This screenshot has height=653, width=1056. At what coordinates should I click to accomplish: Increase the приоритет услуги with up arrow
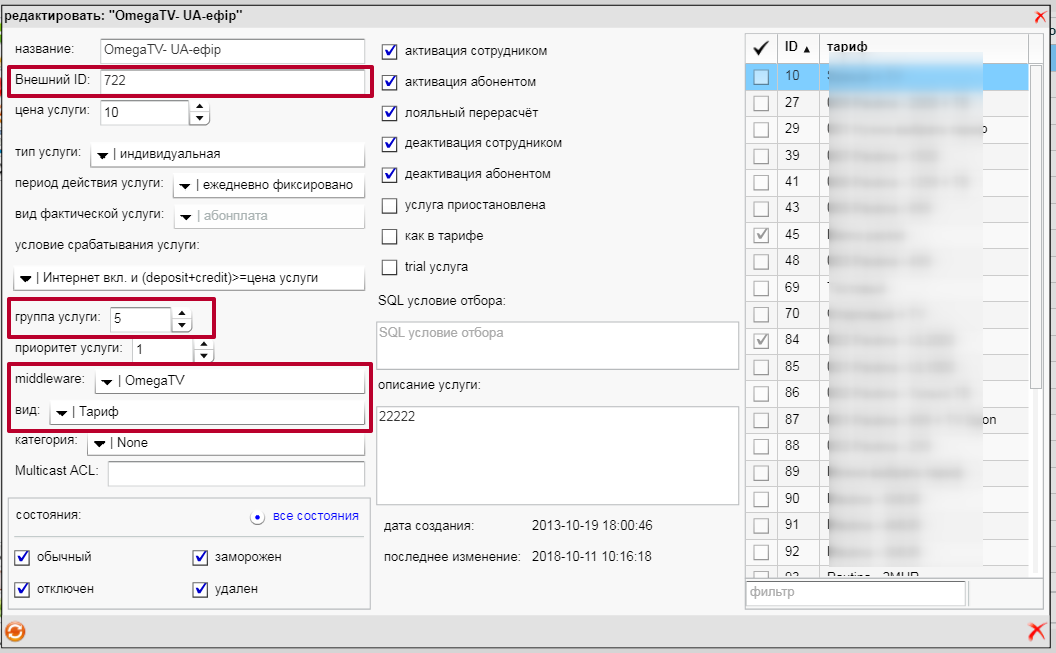(204, 344)
